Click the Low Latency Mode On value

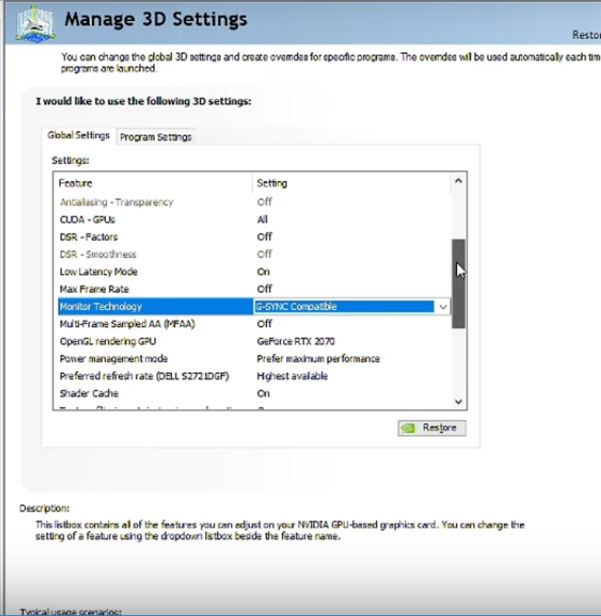(263, 272)
